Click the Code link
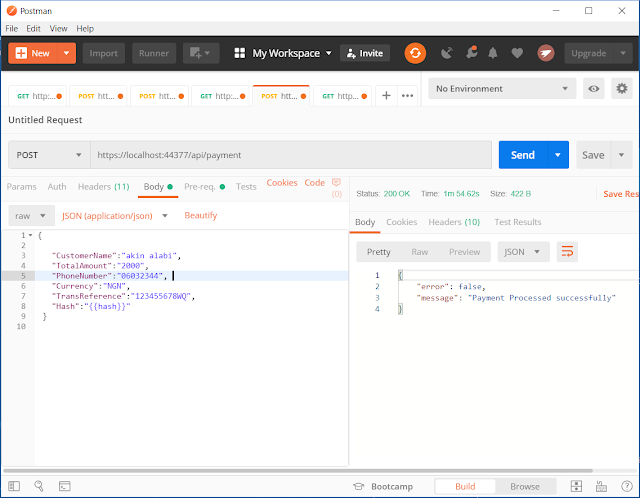The width and height of the screenshot is (640, 498). [x=314, y=182]
